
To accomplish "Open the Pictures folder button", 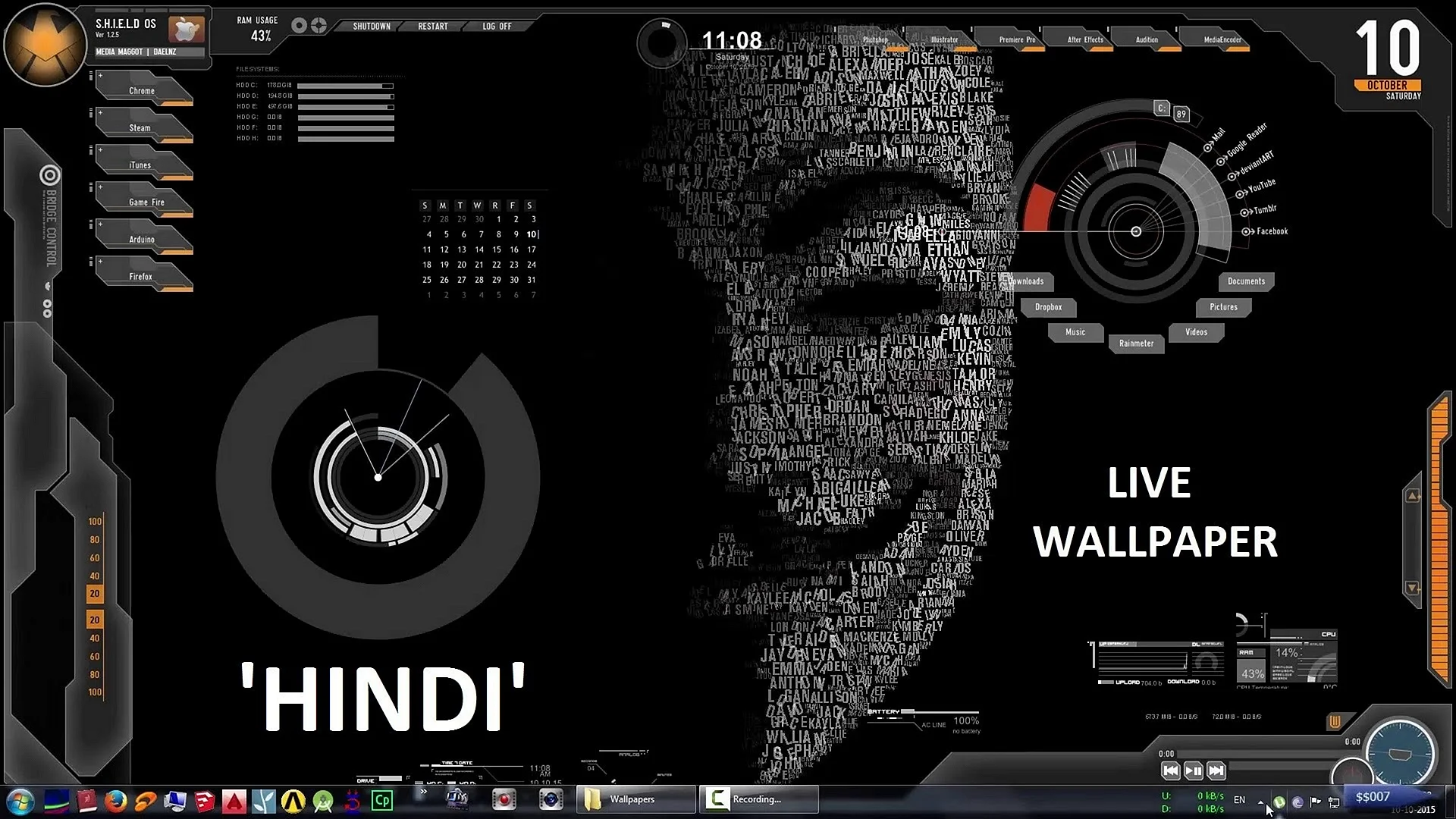I will [1223, 307].
